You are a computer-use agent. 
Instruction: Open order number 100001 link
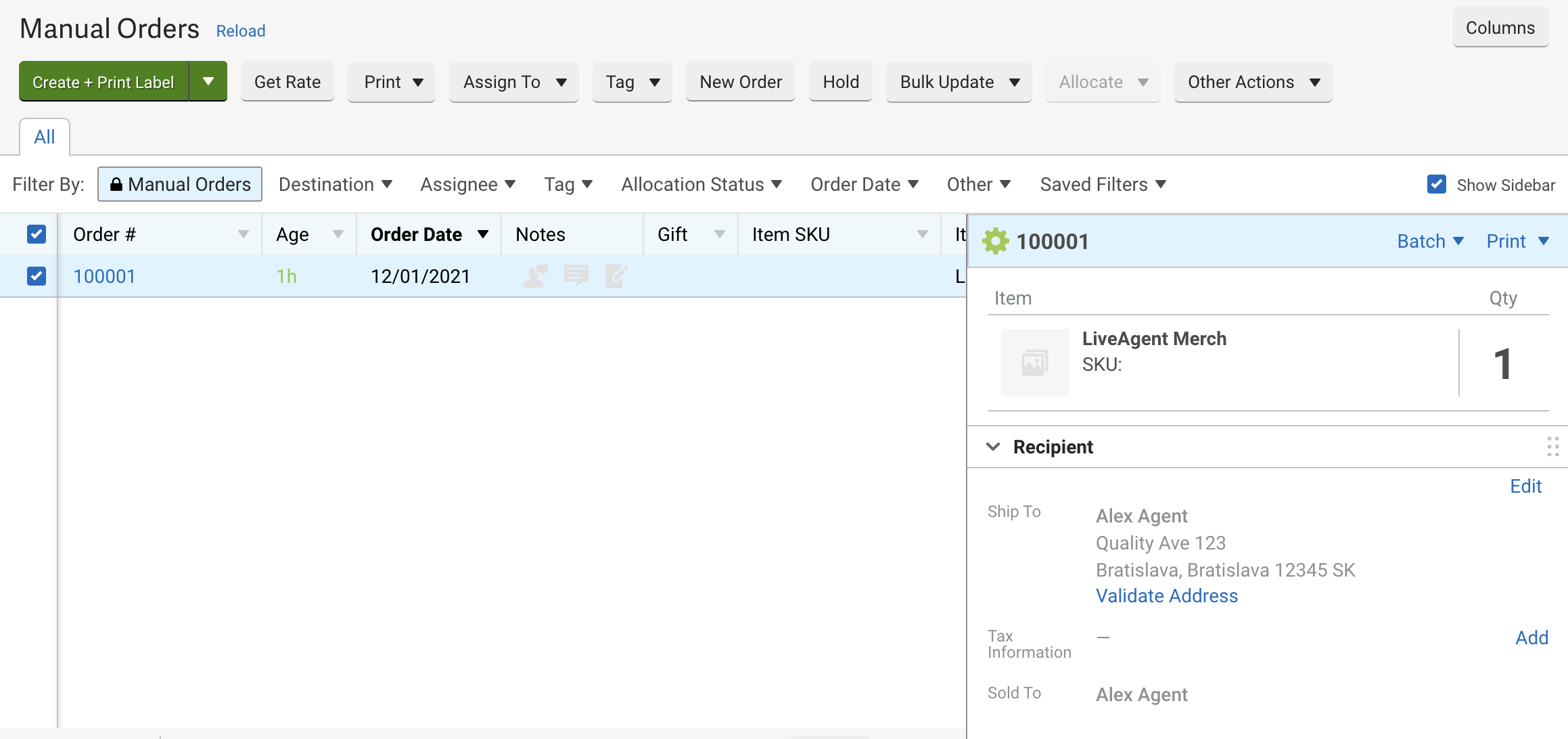click(x=104, y=276)
